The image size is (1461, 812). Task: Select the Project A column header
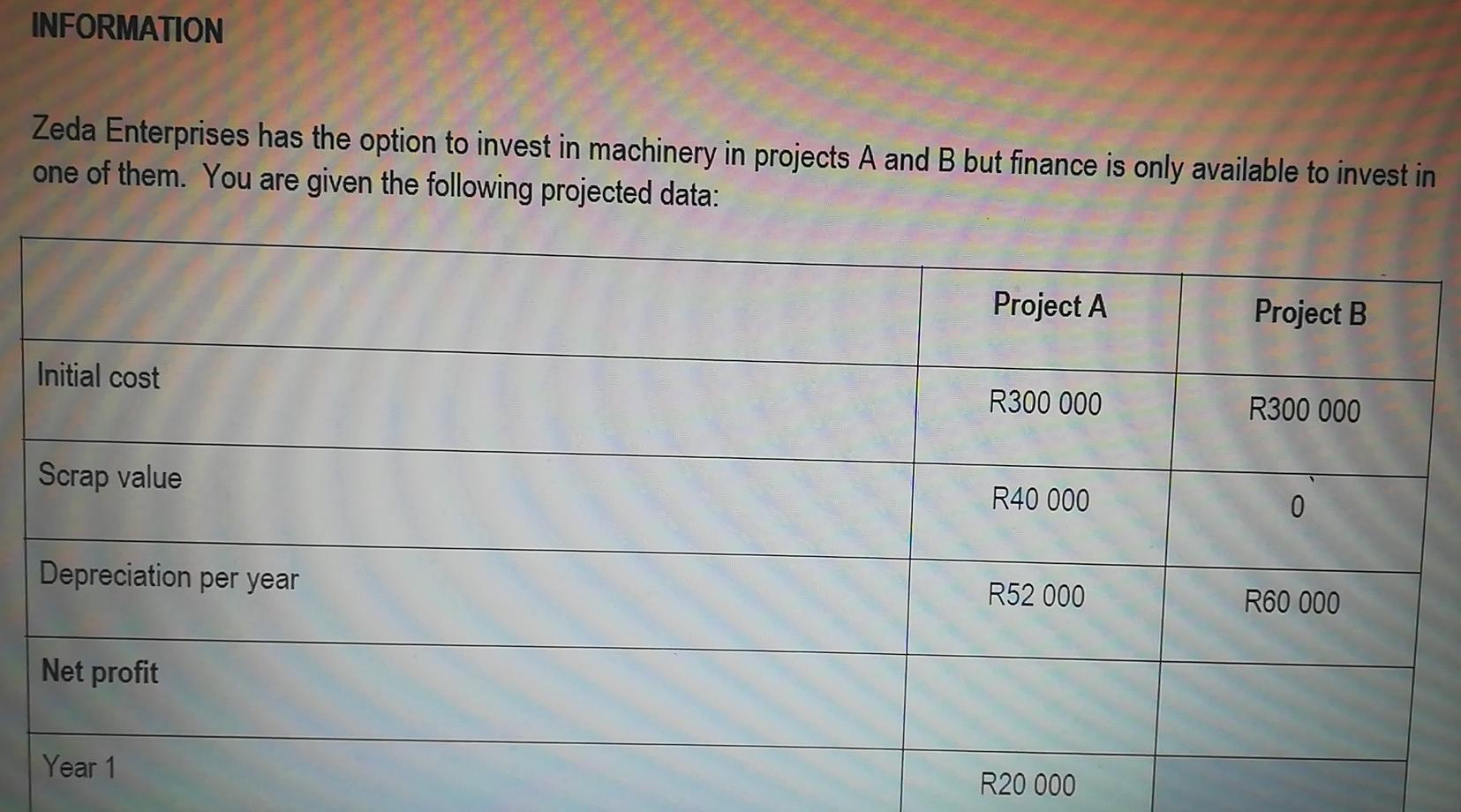click(x=1050, y=305)
